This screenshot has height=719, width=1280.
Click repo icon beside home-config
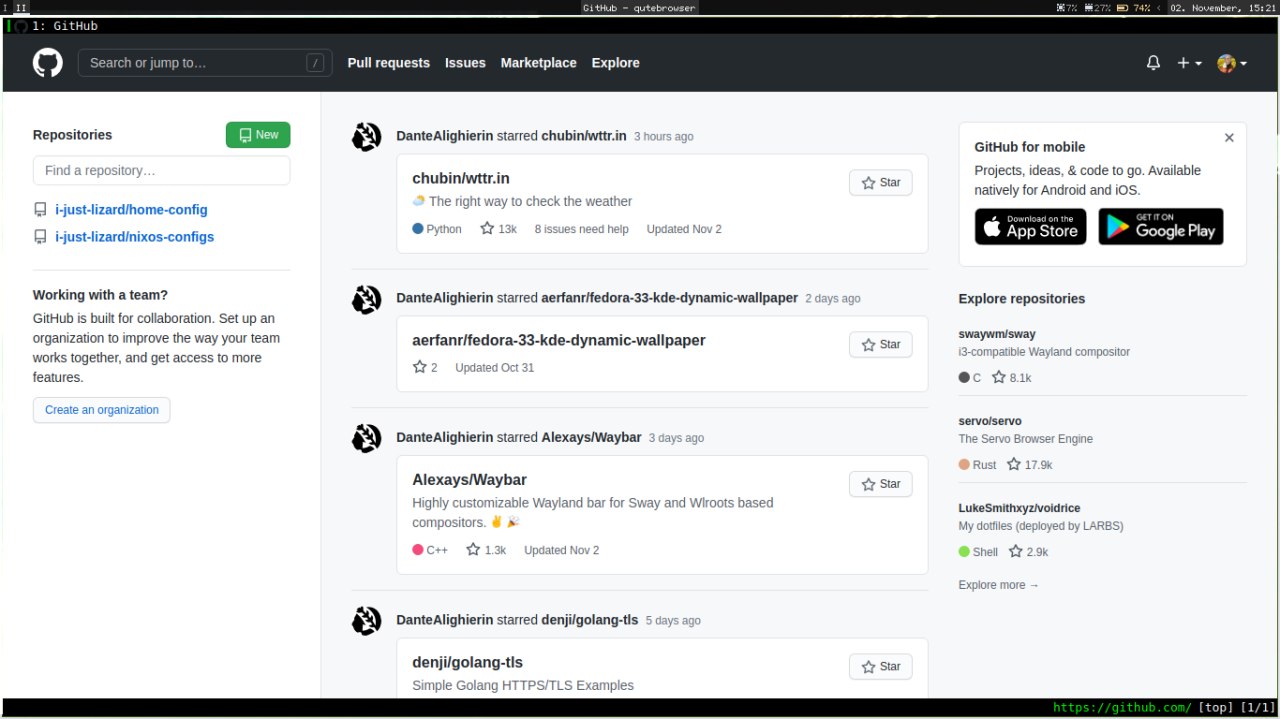40,210
